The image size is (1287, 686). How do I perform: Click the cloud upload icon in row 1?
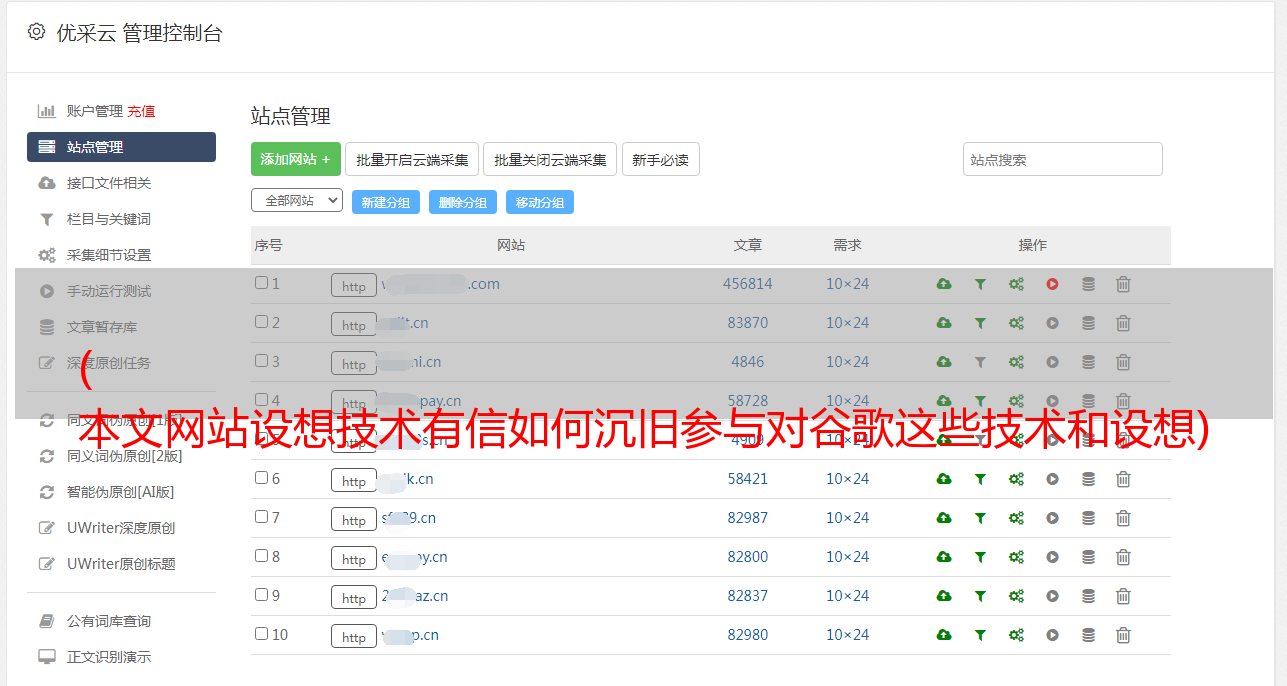(943, 284)
